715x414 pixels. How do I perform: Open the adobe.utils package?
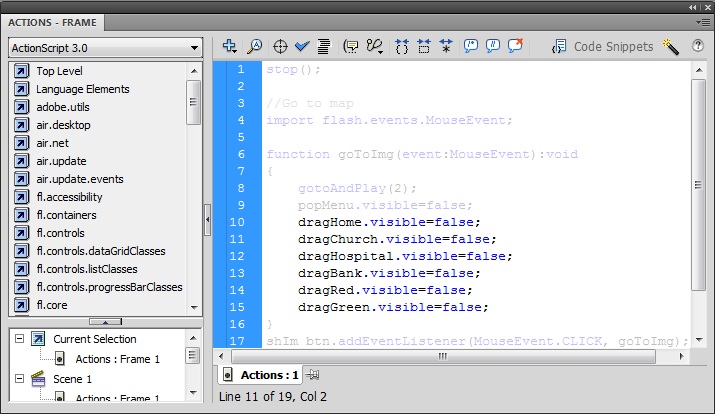pyautogui.click(x=63, y=107)
